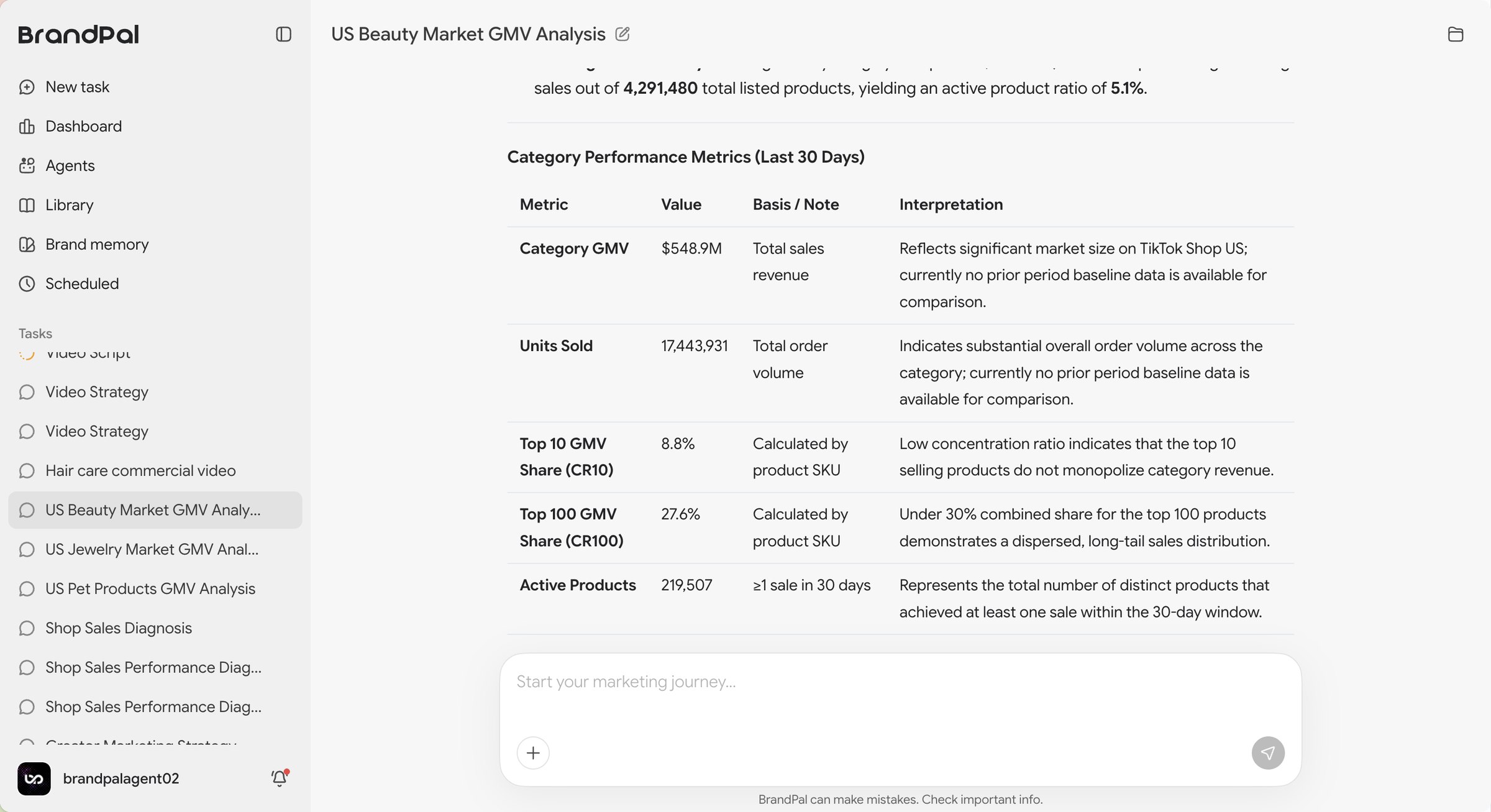The height and width of the screenshot is (812, 1491).
Task: Click the Units Sold metric label
Action: 556,346
